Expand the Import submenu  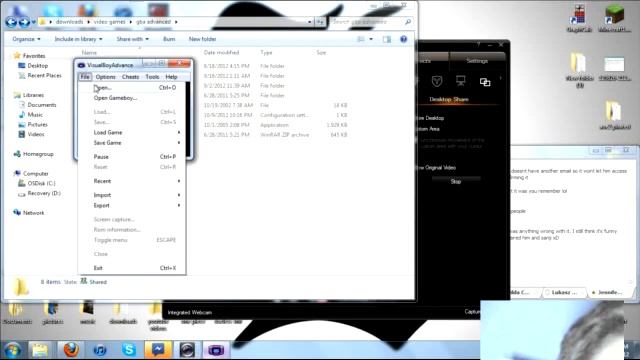tap(131, 195)
